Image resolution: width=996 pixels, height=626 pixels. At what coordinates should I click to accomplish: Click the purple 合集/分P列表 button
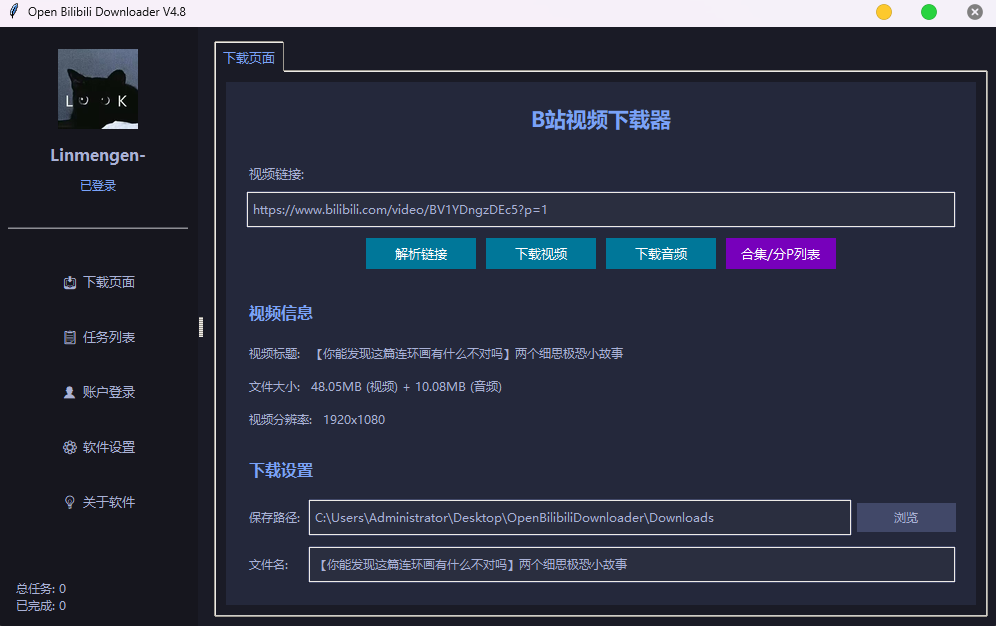coord(781,254)
